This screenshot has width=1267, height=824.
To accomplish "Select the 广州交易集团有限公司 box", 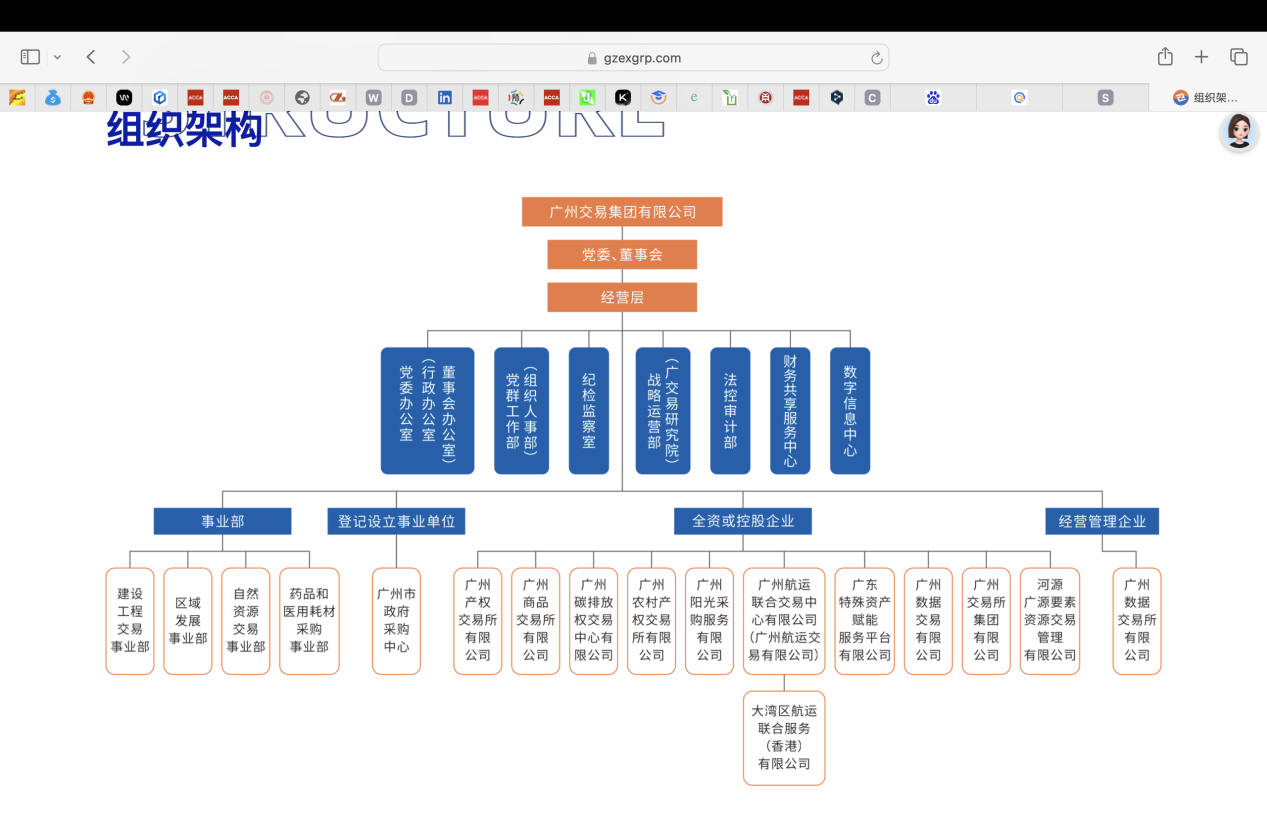I will pyautogui.click(x=622, y=212).
